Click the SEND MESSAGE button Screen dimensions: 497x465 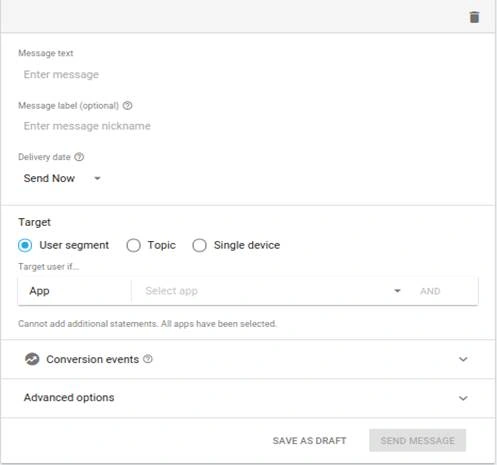pyautogui.click(x=417, y=440)
